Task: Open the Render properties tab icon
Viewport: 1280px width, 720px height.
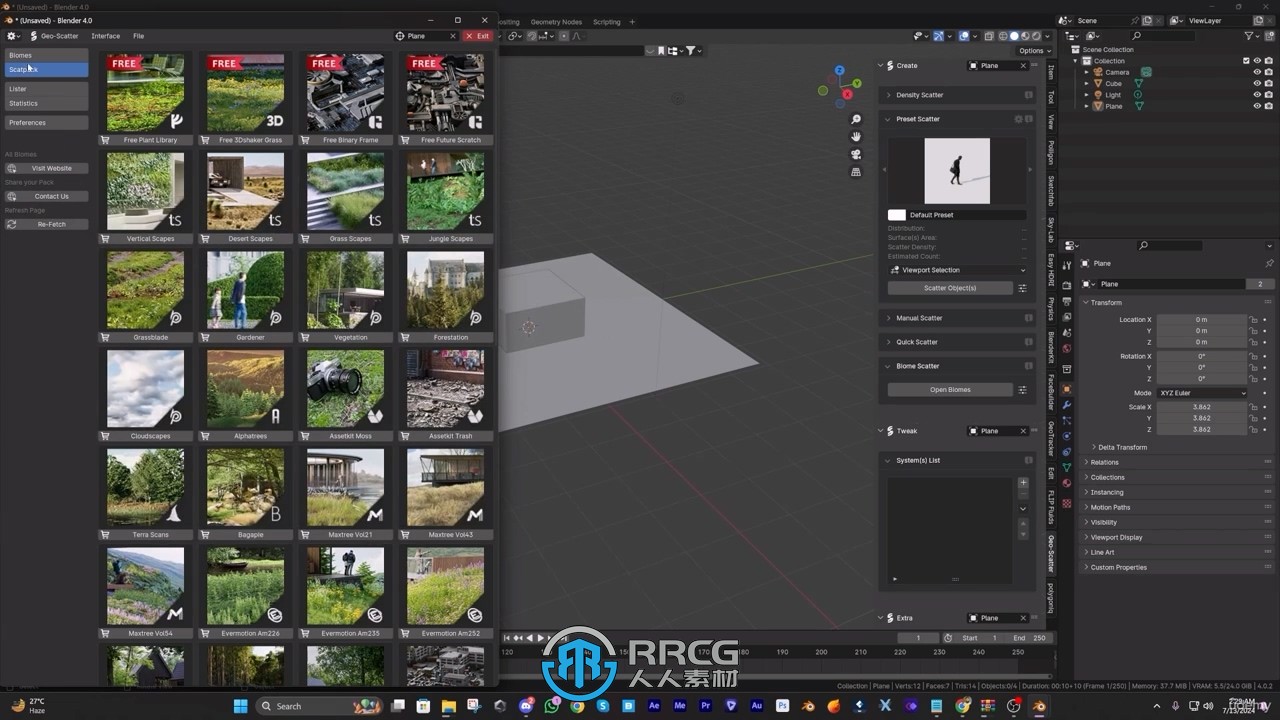Action: click(1067, 284)
